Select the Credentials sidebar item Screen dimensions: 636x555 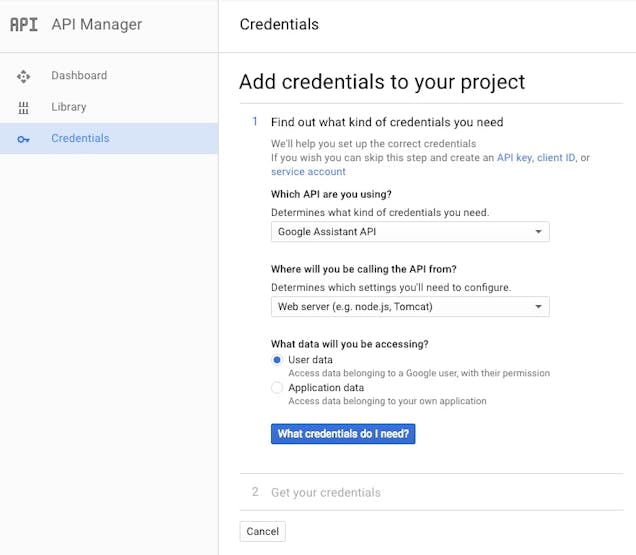[x=109, y=138]
